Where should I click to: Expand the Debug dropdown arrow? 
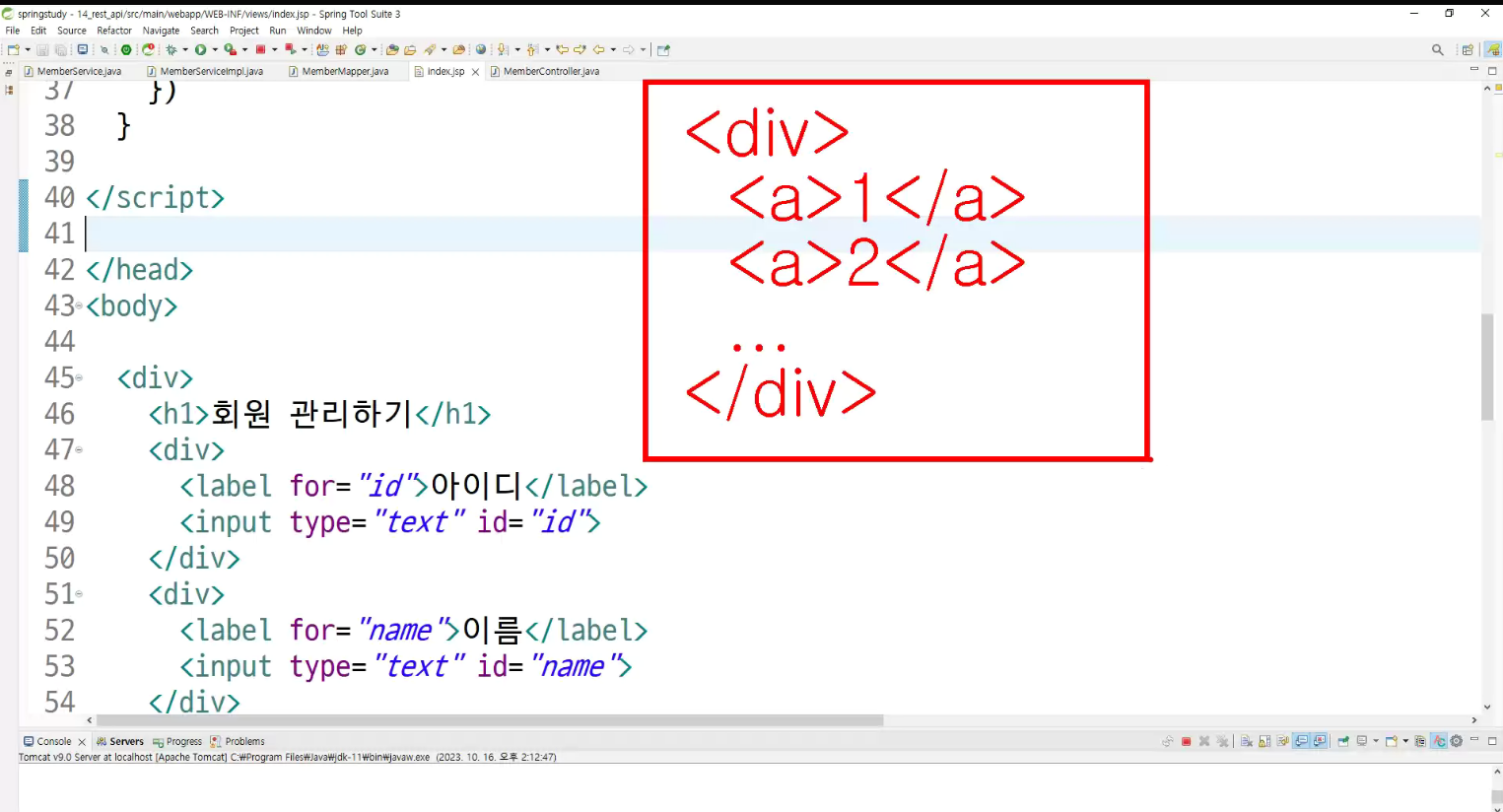coord(185,49)
